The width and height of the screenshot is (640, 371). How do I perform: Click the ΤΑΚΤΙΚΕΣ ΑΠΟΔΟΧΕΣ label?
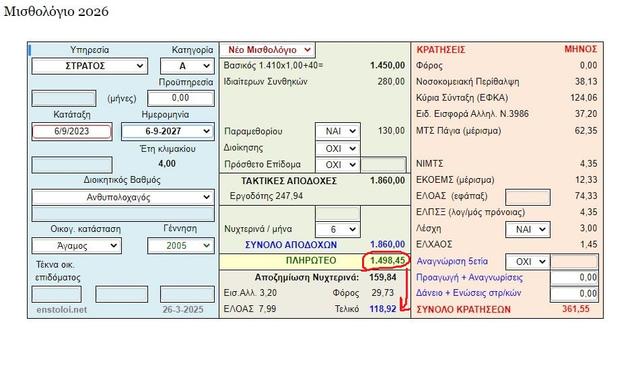(289, 181)
